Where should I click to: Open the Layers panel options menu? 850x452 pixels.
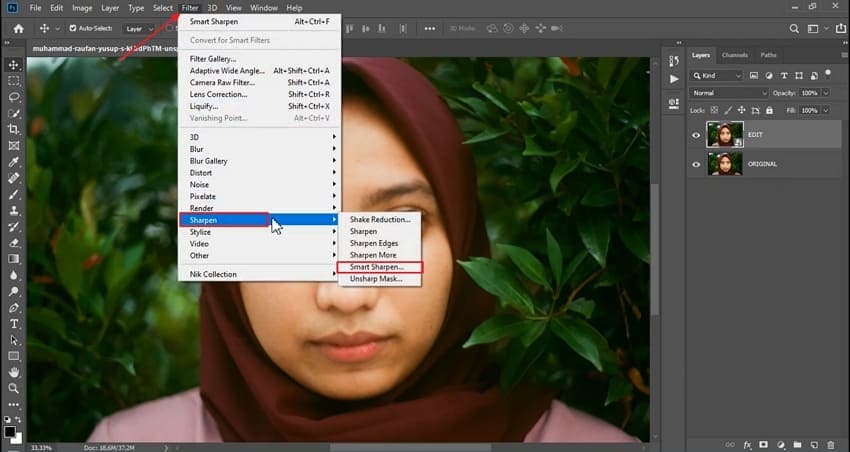(844, 55)
